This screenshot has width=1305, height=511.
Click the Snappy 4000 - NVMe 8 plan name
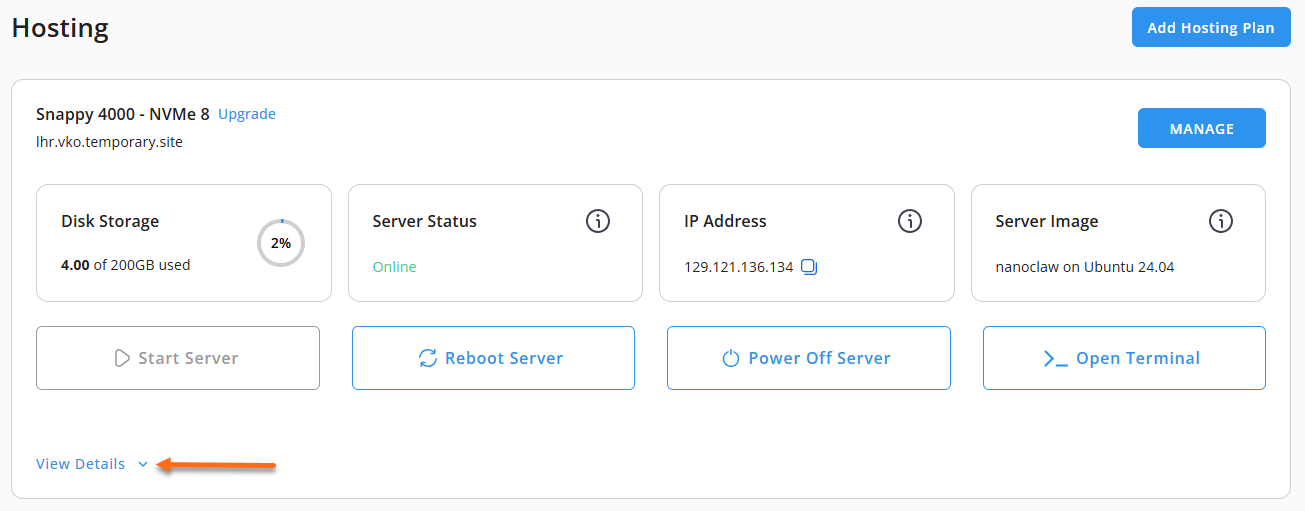coord(122,114)
